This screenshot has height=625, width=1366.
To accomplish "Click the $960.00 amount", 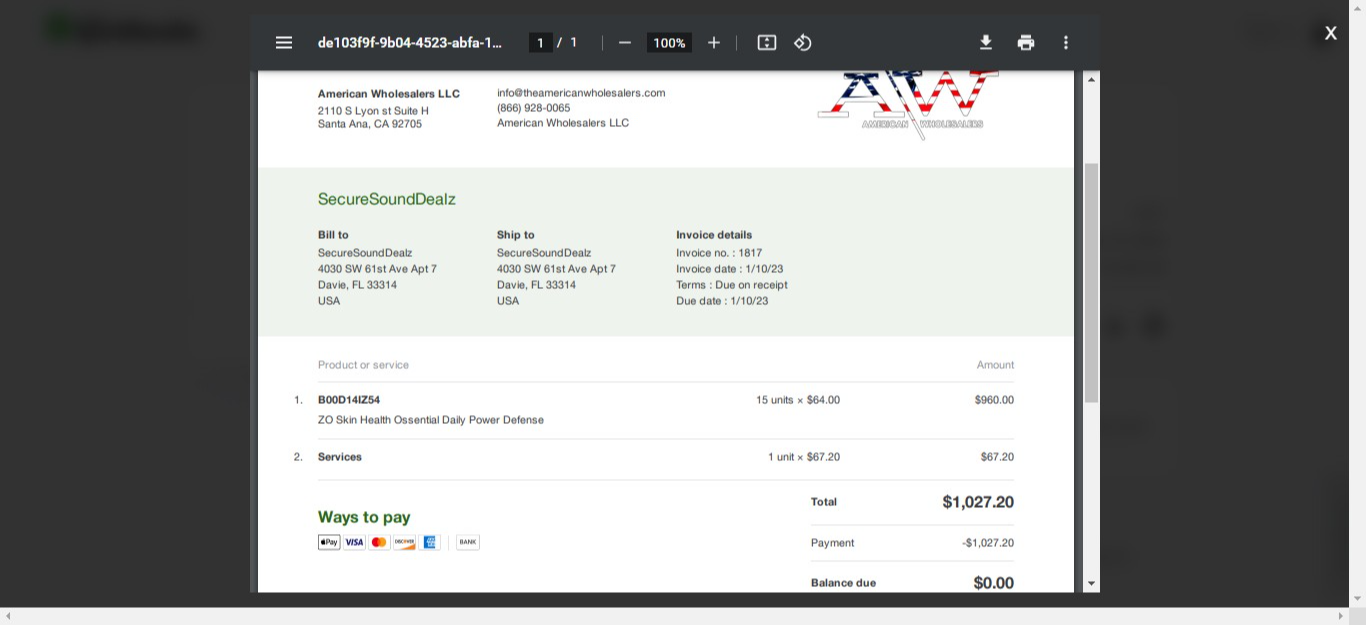I will [994, 400].
